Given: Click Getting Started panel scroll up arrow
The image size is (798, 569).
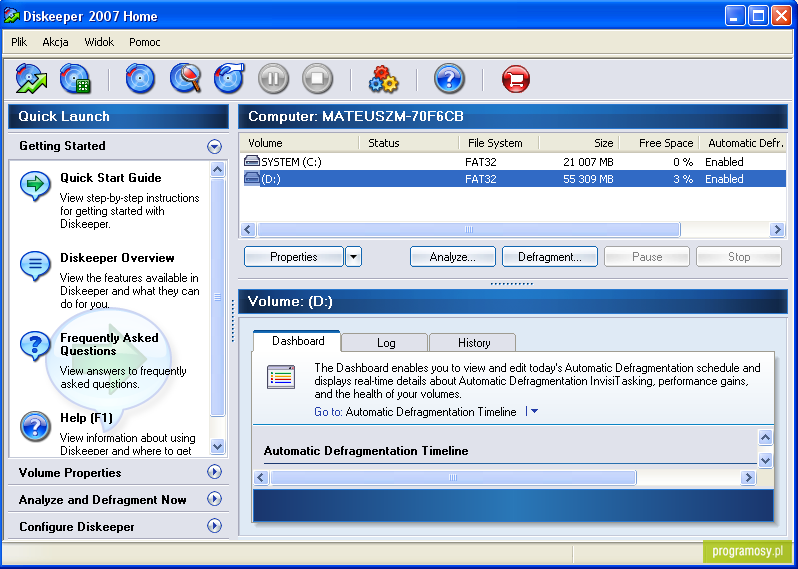Looking at the screenshot, I should [x=217, y=169].
